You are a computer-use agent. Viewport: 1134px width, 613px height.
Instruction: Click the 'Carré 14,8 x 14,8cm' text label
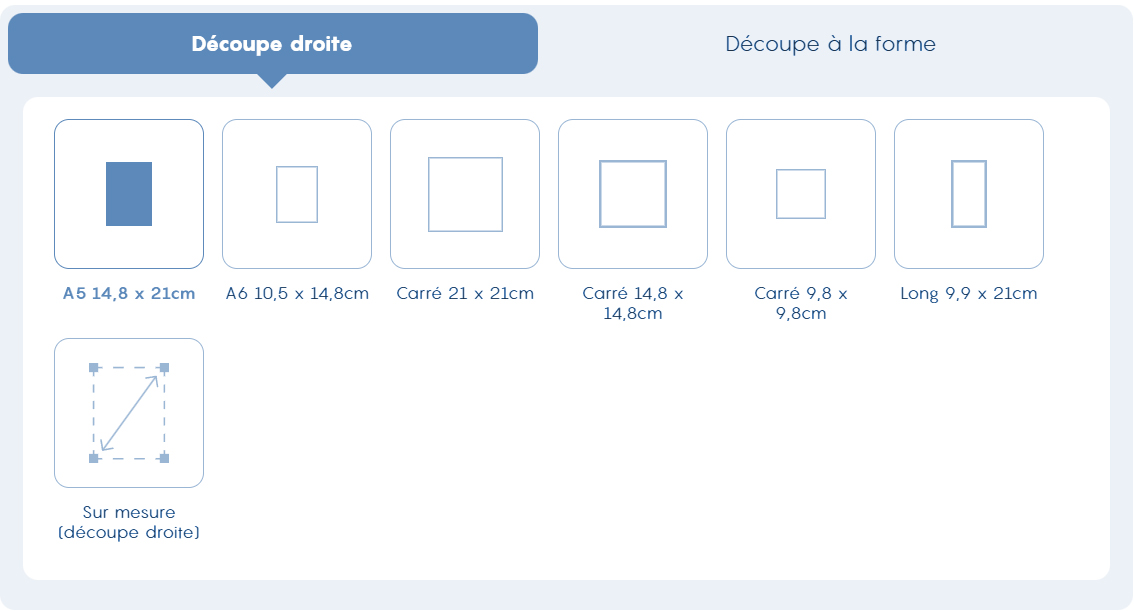click(x=633, y=303)
